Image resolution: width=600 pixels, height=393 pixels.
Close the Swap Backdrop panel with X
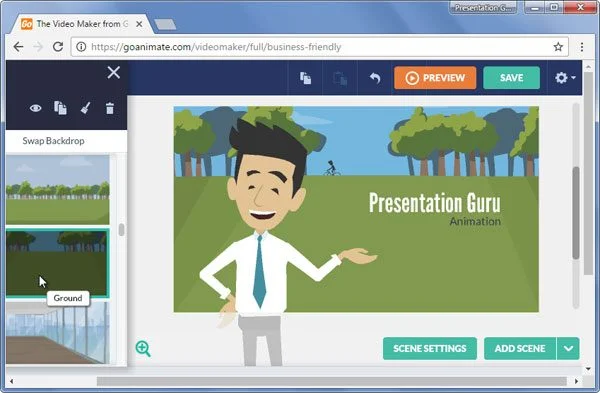114,72
